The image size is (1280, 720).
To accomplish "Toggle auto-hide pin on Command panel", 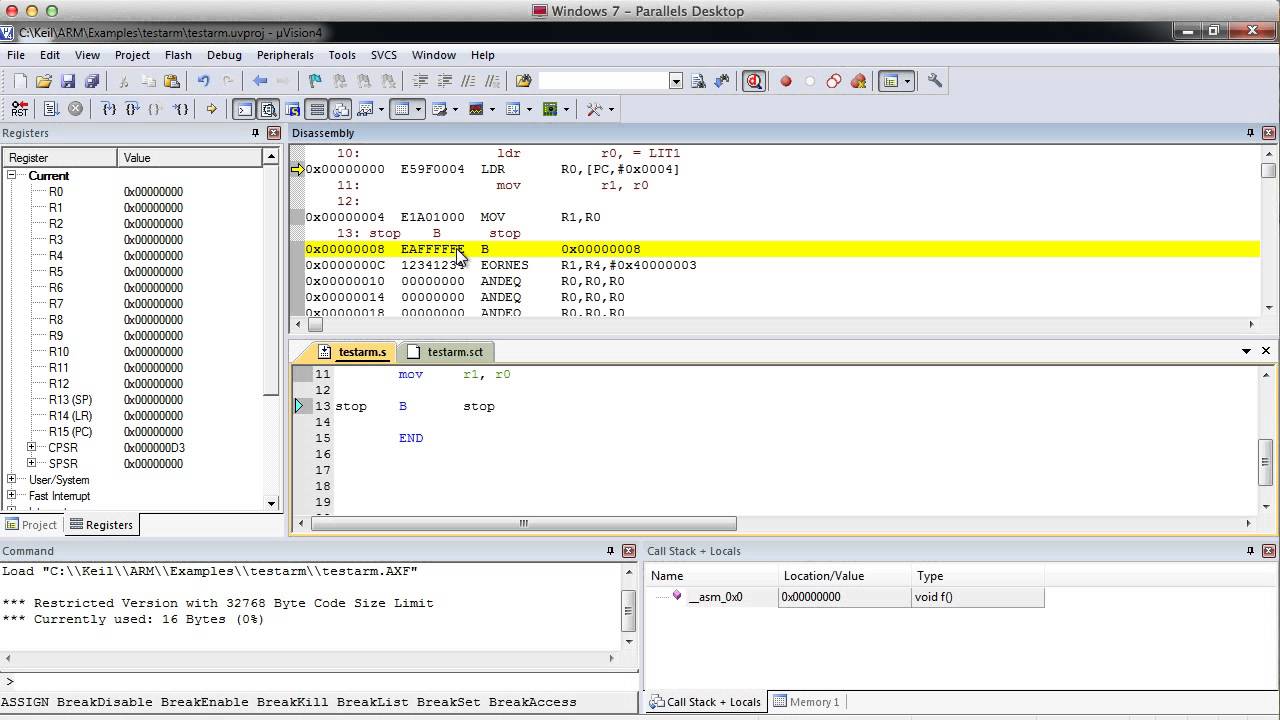I will [x=610, y=551].
